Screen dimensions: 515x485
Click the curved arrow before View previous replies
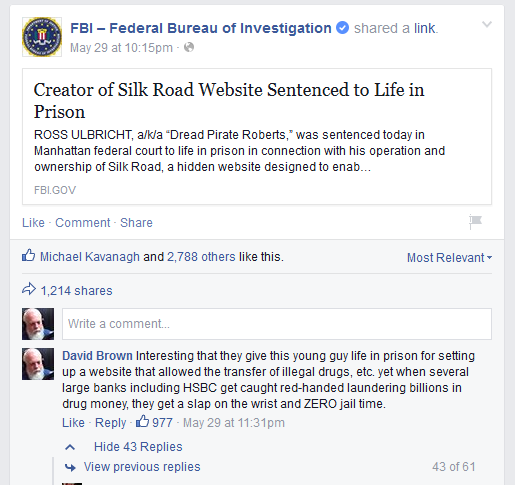70,467
